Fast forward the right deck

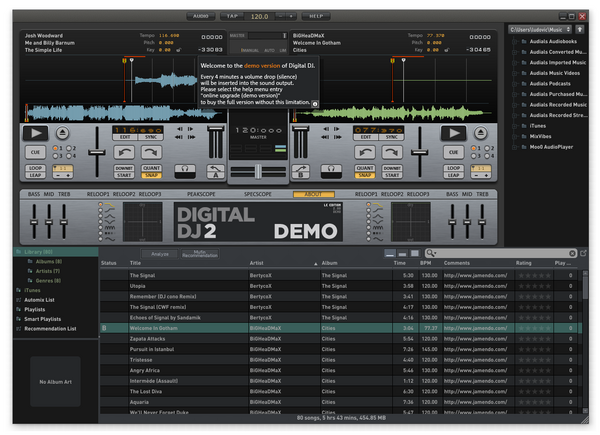coord(337,137)
